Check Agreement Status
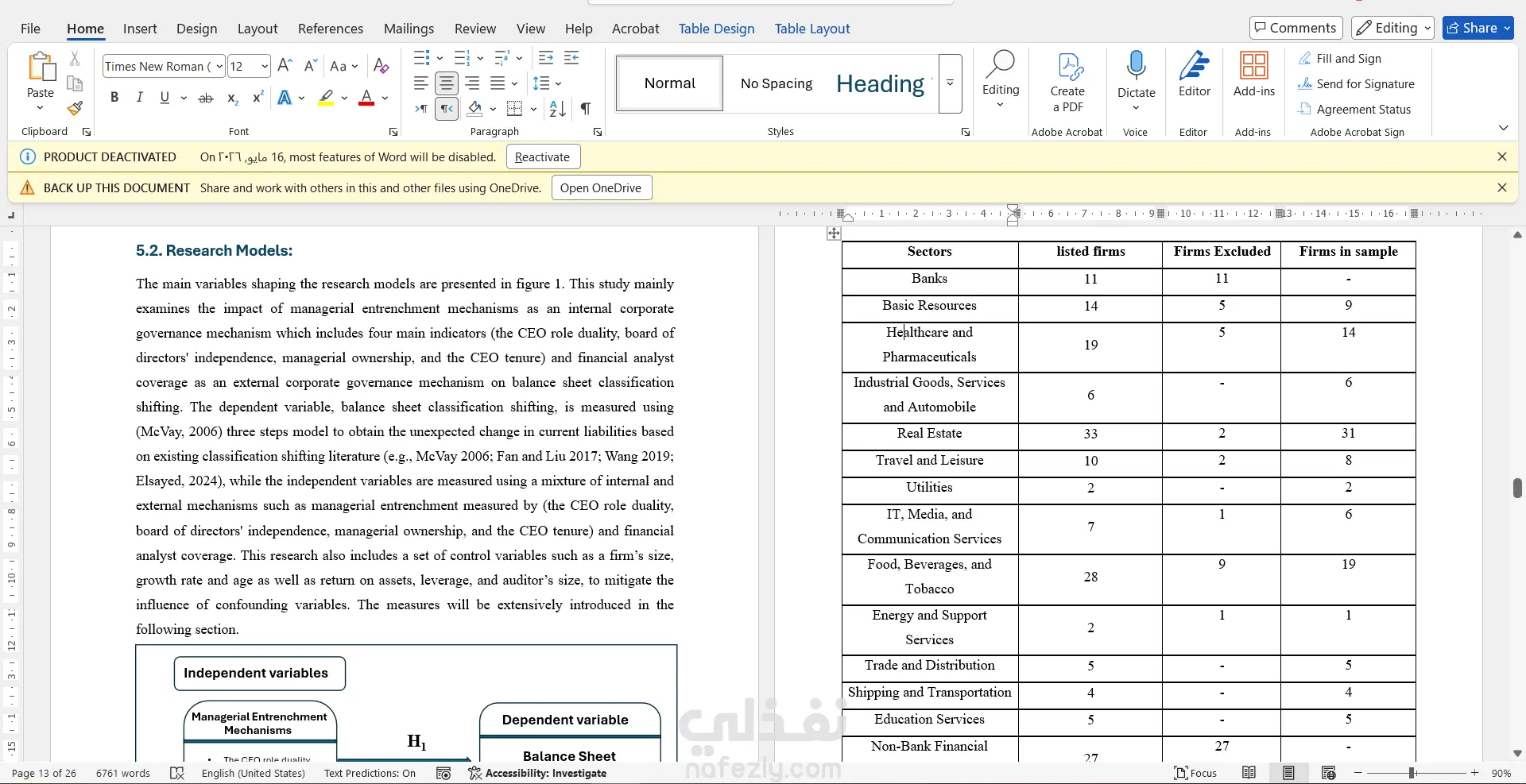Viewport: 1526px width, 784px height. 1355,110
